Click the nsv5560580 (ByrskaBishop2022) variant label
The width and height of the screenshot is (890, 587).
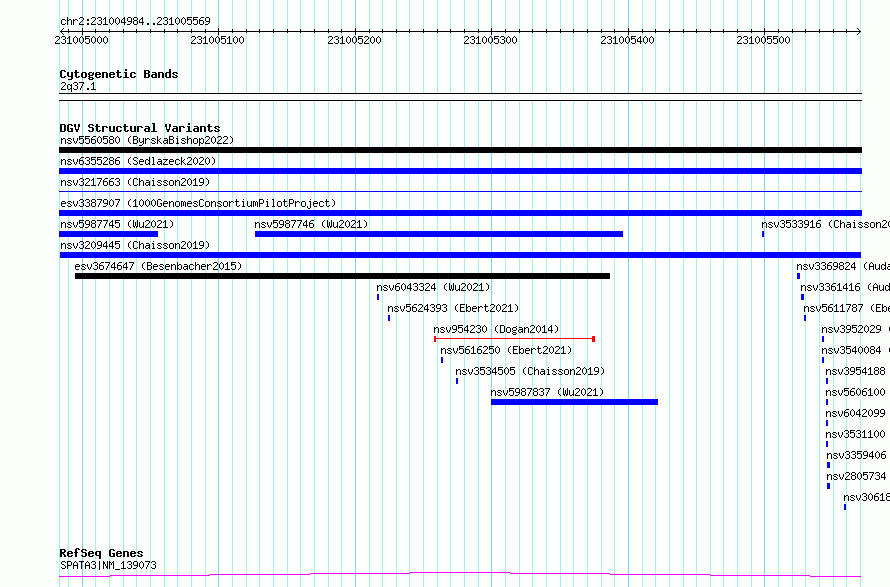147,140
